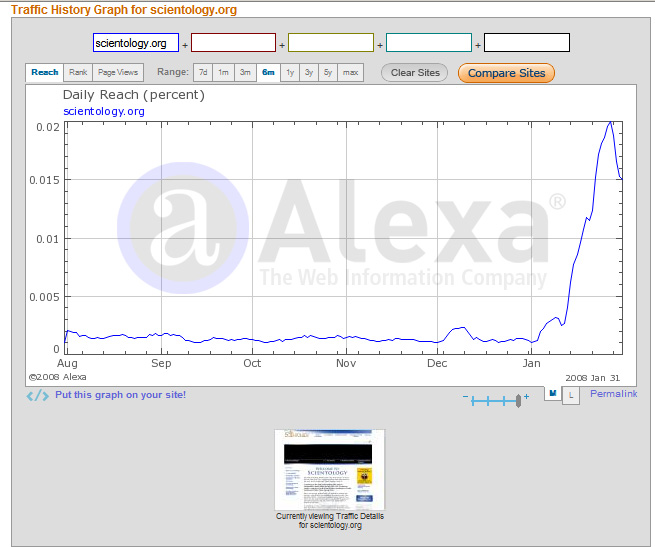Click the 'Daily Reach (percent)' chart title

point(134,95)
